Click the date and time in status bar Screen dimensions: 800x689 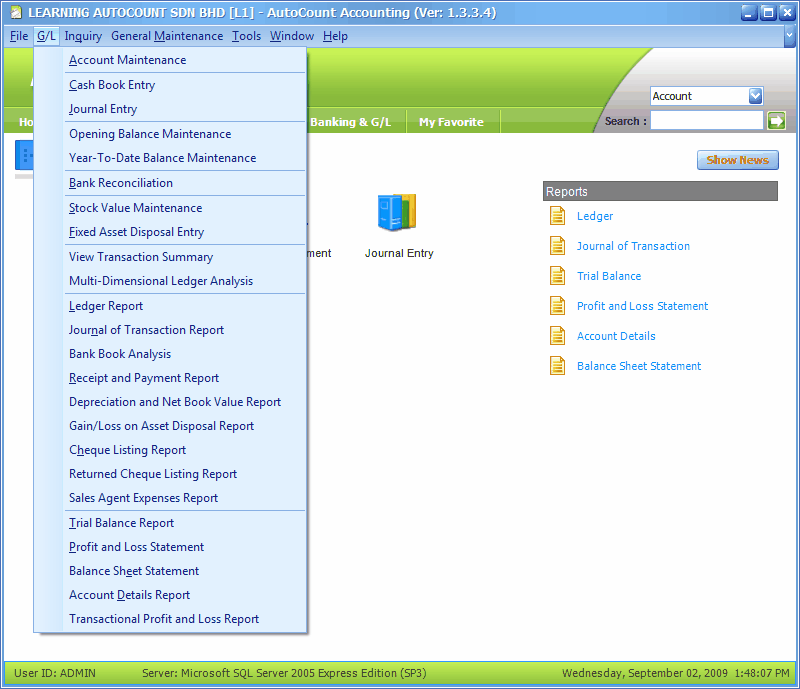point(676,673)
